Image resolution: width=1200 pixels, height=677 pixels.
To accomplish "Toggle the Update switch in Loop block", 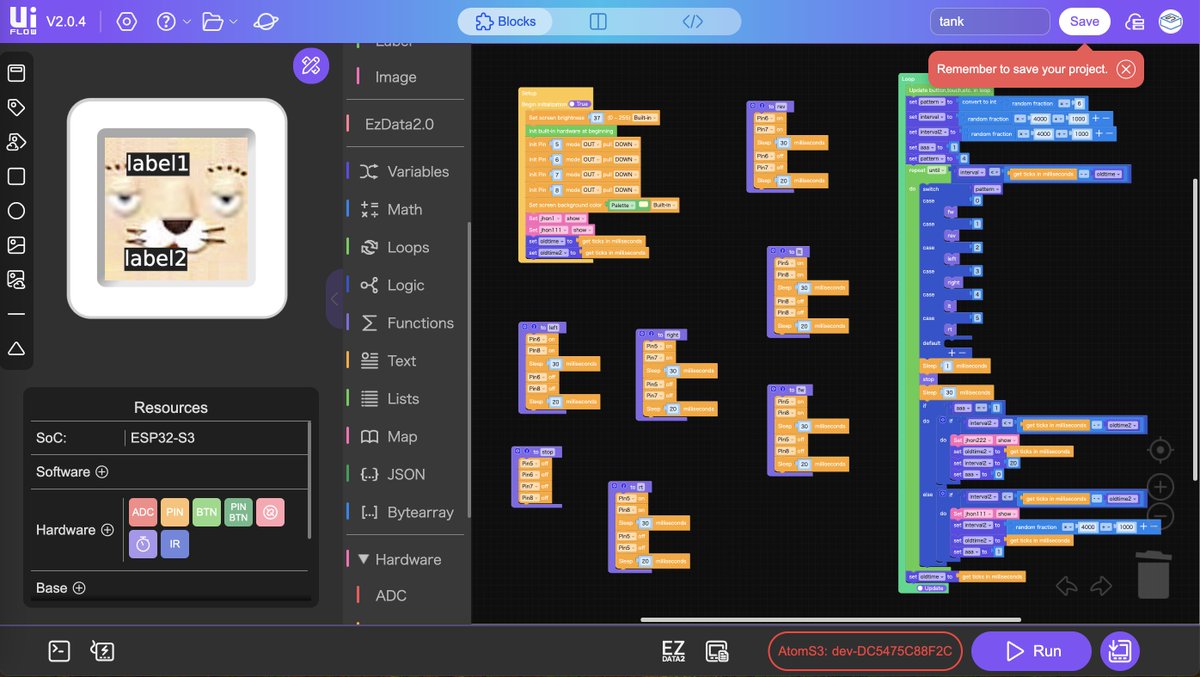I will [x=931, y=588].
